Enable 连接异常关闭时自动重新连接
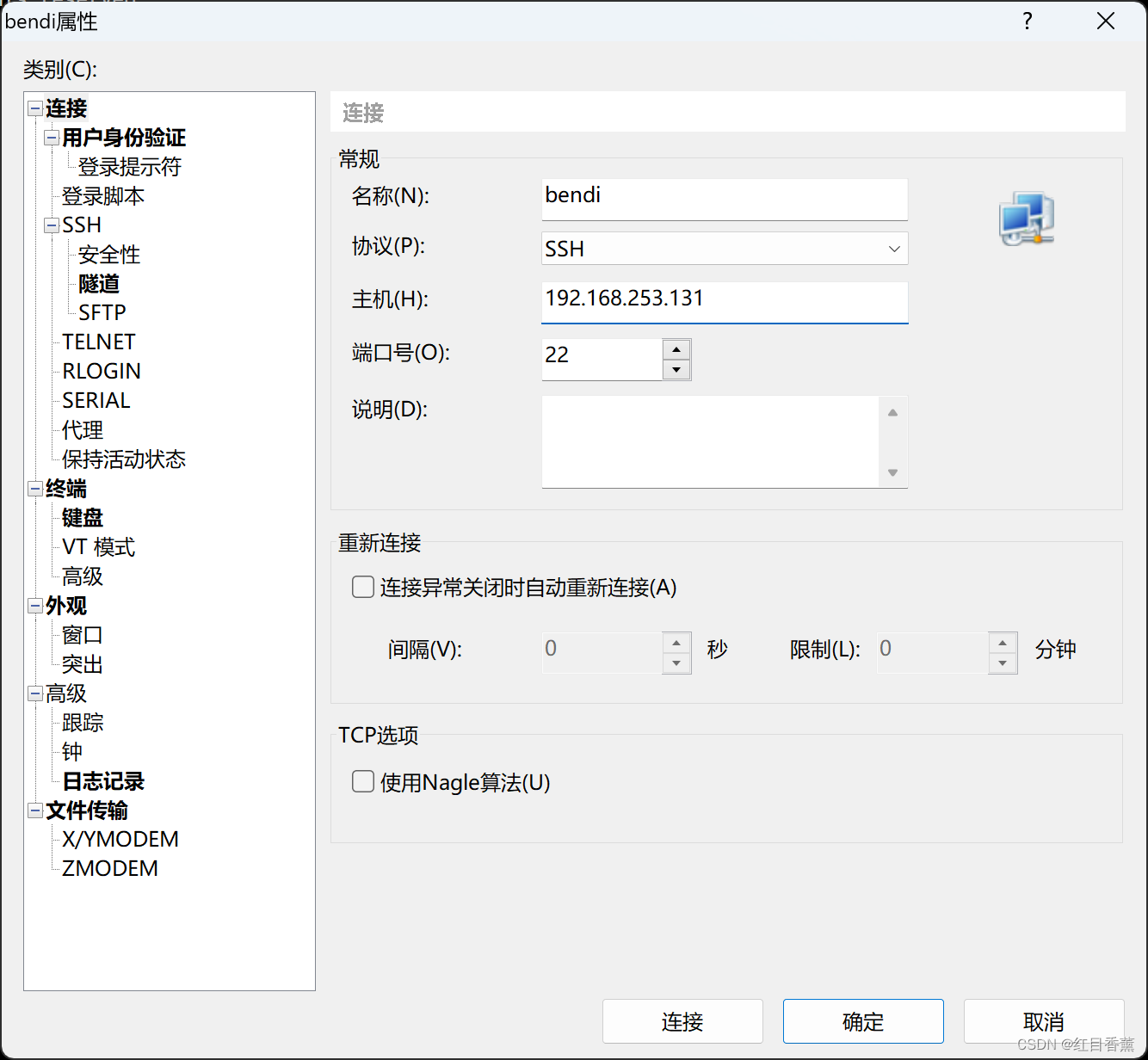Viewport: 1148px width, 1060px height. (x=362, y=587)
